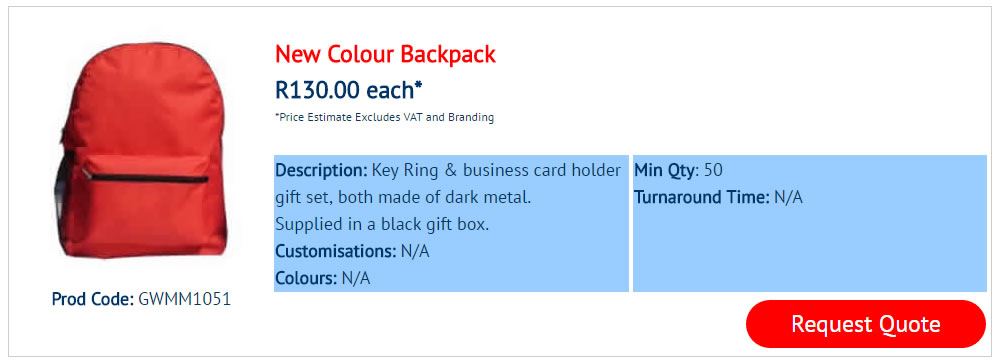Click 'Supplied in a black gift box' text
This screenshot has height=364, width=999.
pyautogui.click(x=382, y=224)
